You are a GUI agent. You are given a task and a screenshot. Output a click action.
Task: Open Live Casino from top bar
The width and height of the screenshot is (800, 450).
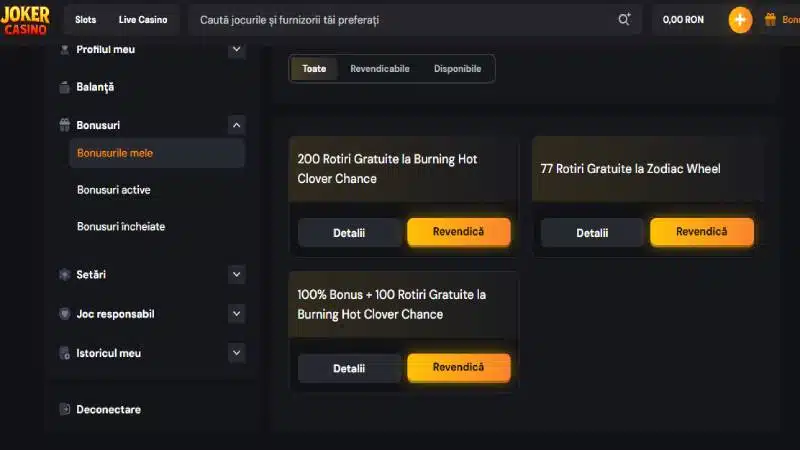coord(143,19)
